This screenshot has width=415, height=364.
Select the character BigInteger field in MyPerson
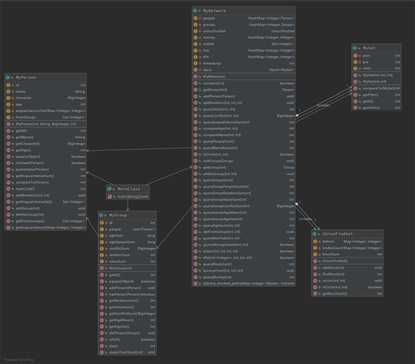coord(46,98)
